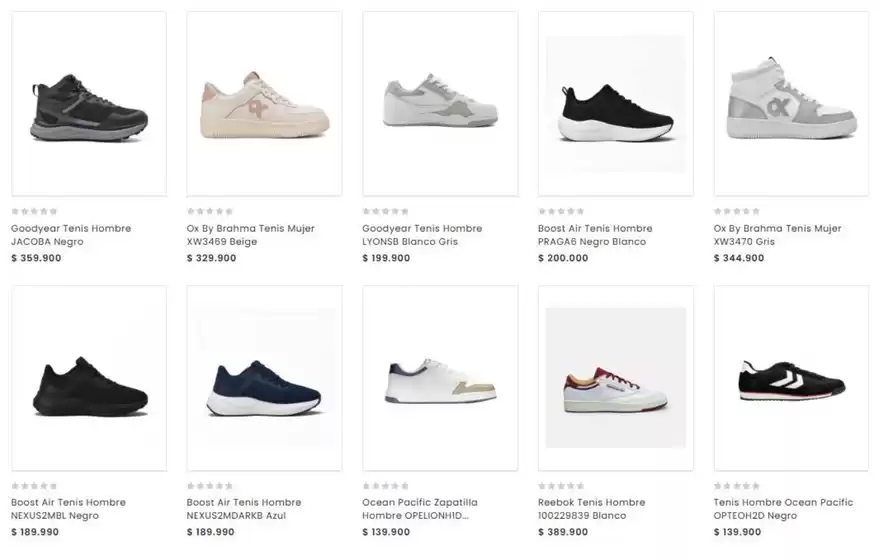Viewport: 882px width, 560px height.
Task: Click the "Reebok Tenis Hombre 100229839 Blanco" name
Action: [x=591, y=509]
